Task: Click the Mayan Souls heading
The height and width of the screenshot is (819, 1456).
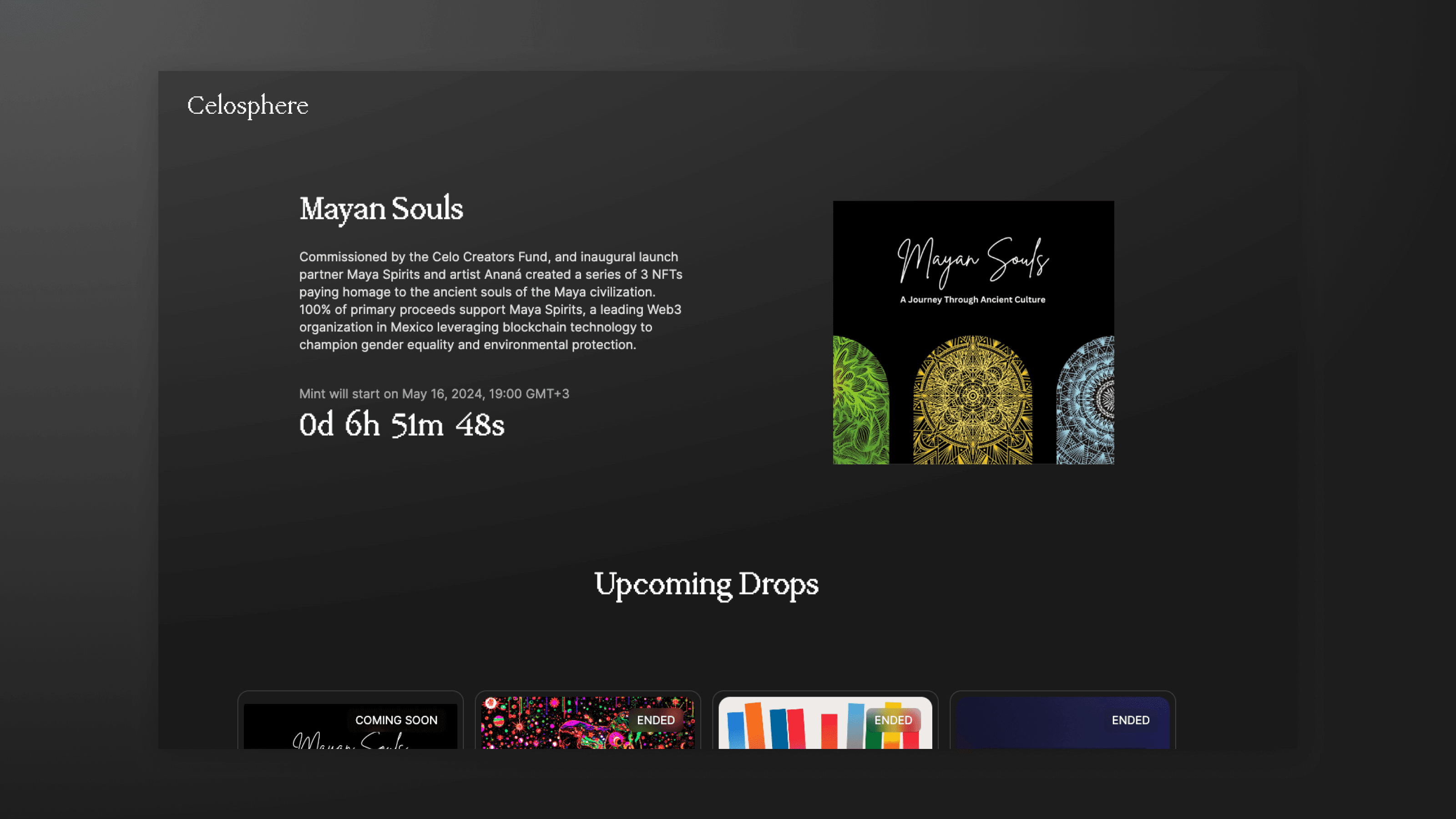Action: pos(381,208)
